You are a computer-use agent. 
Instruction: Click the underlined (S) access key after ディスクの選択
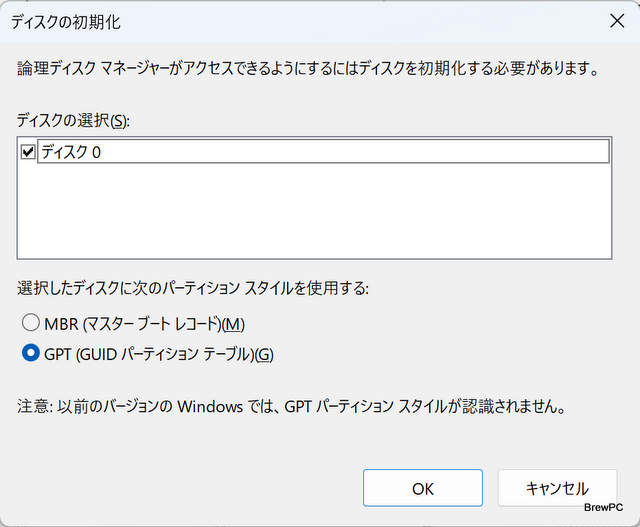(119, 120)
